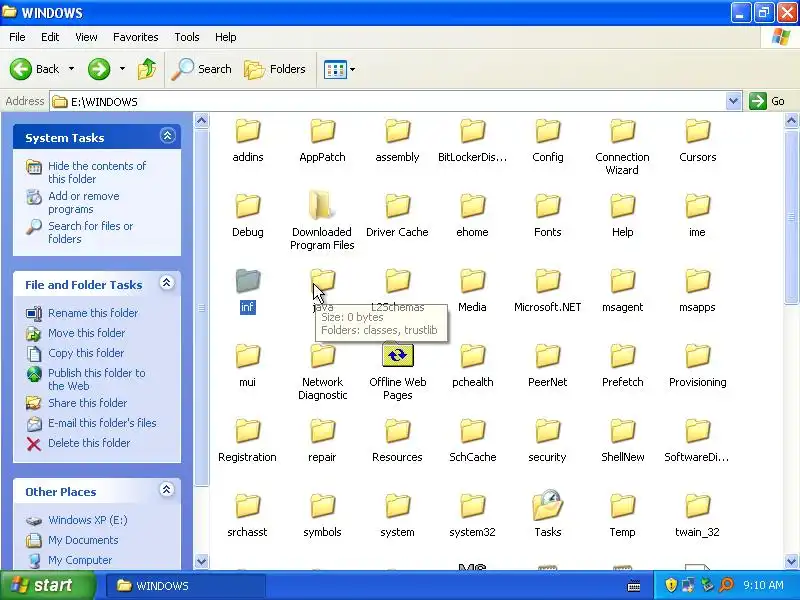Select the Connection Wizard folder icon

[622, 131]
